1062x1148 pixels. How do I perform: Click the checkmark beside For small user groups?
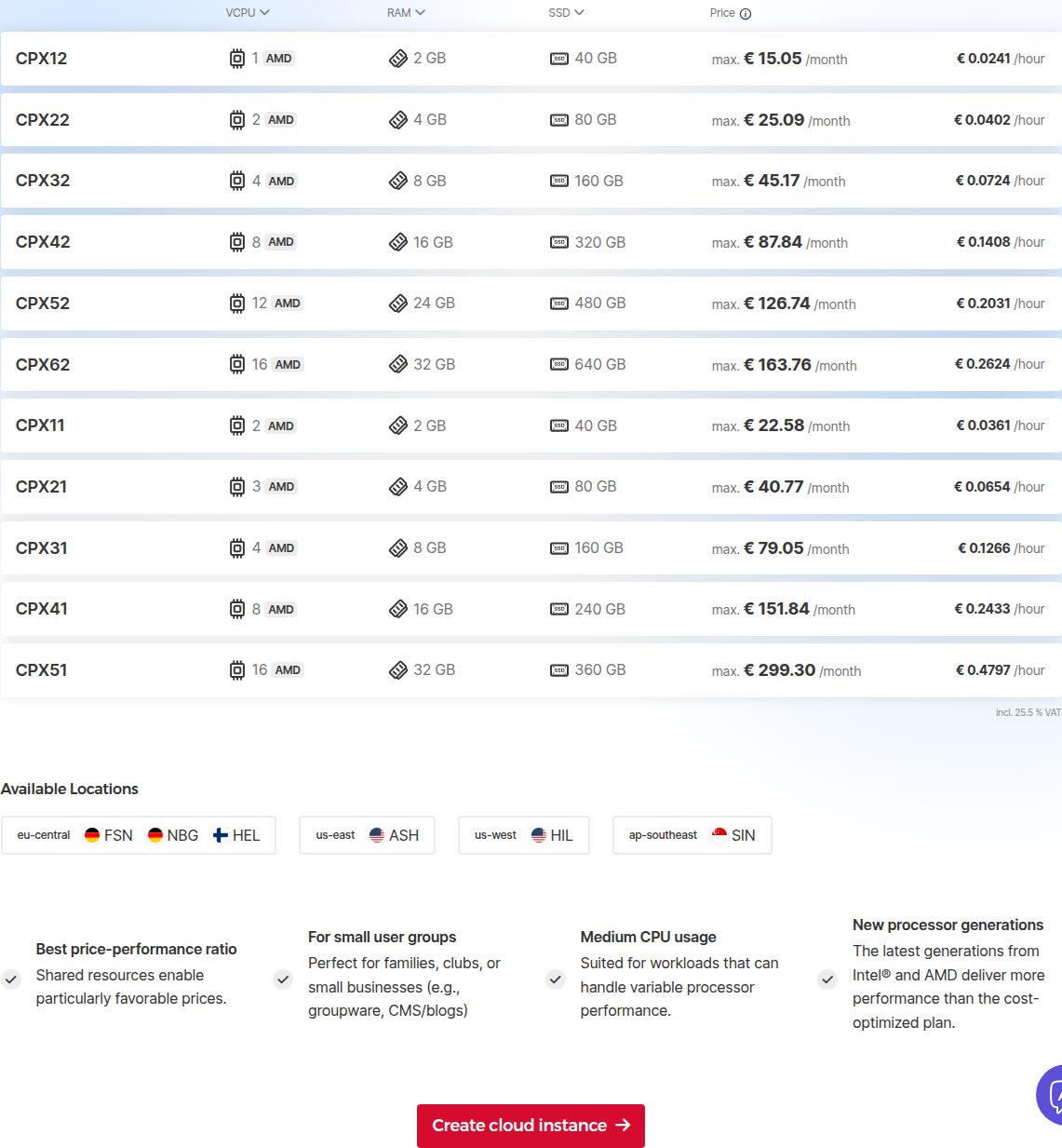[x=283, y=979]
